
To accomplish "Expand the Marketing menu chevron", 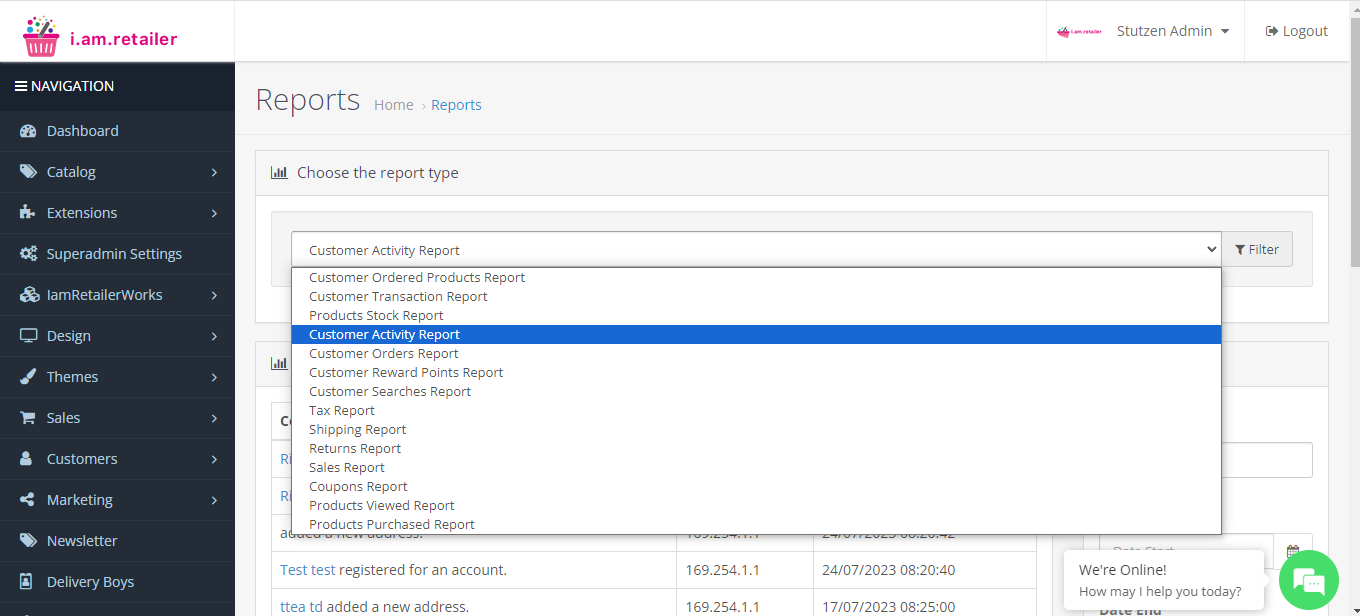I will coord(214,501).
